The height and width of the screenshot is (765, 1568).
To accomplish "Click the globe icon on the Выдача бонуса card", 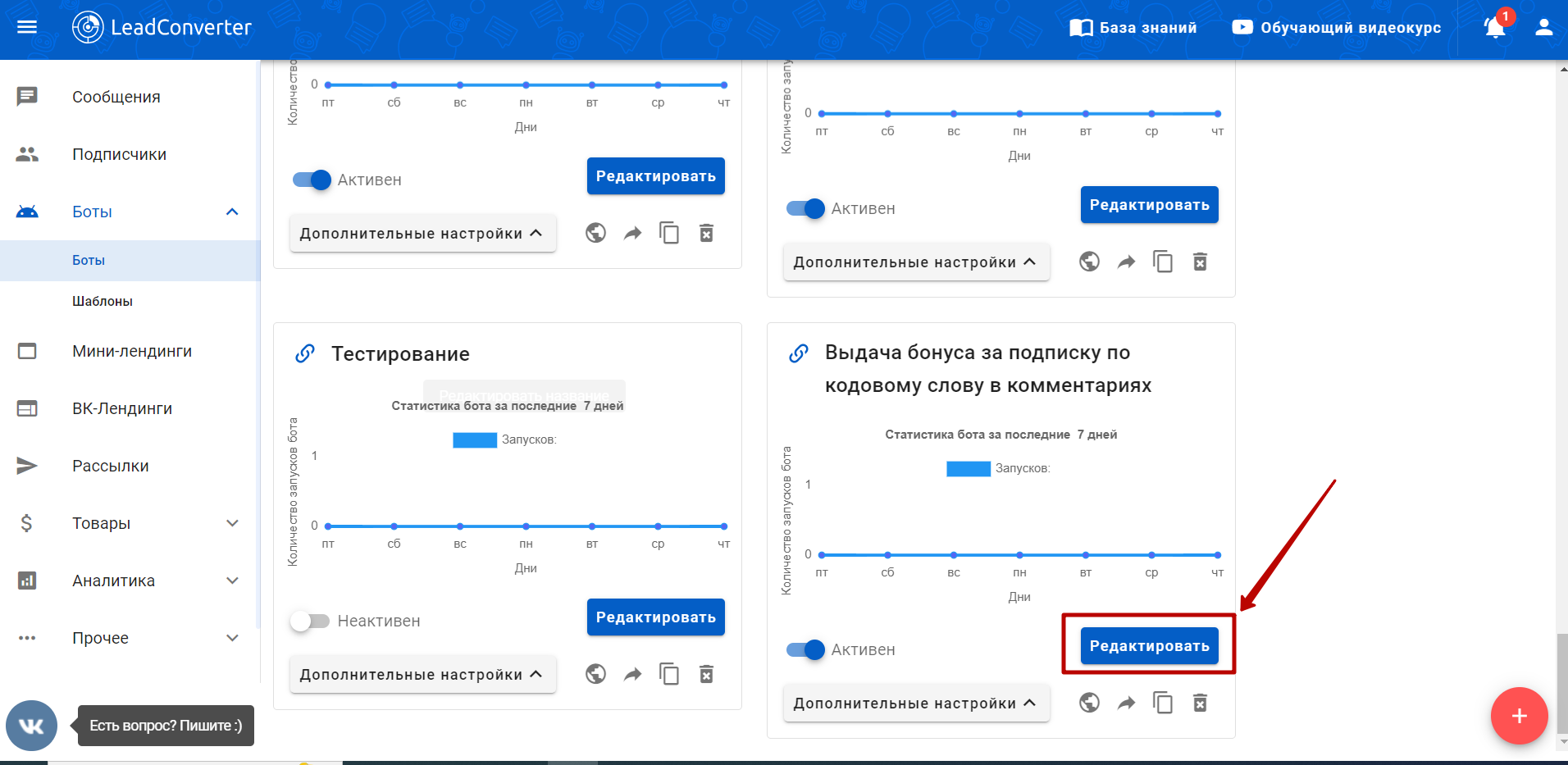I will [x=1089, y=703].
